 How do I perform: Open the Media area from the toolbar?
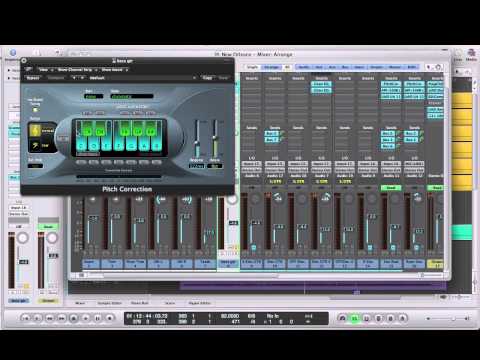[471, 54]
